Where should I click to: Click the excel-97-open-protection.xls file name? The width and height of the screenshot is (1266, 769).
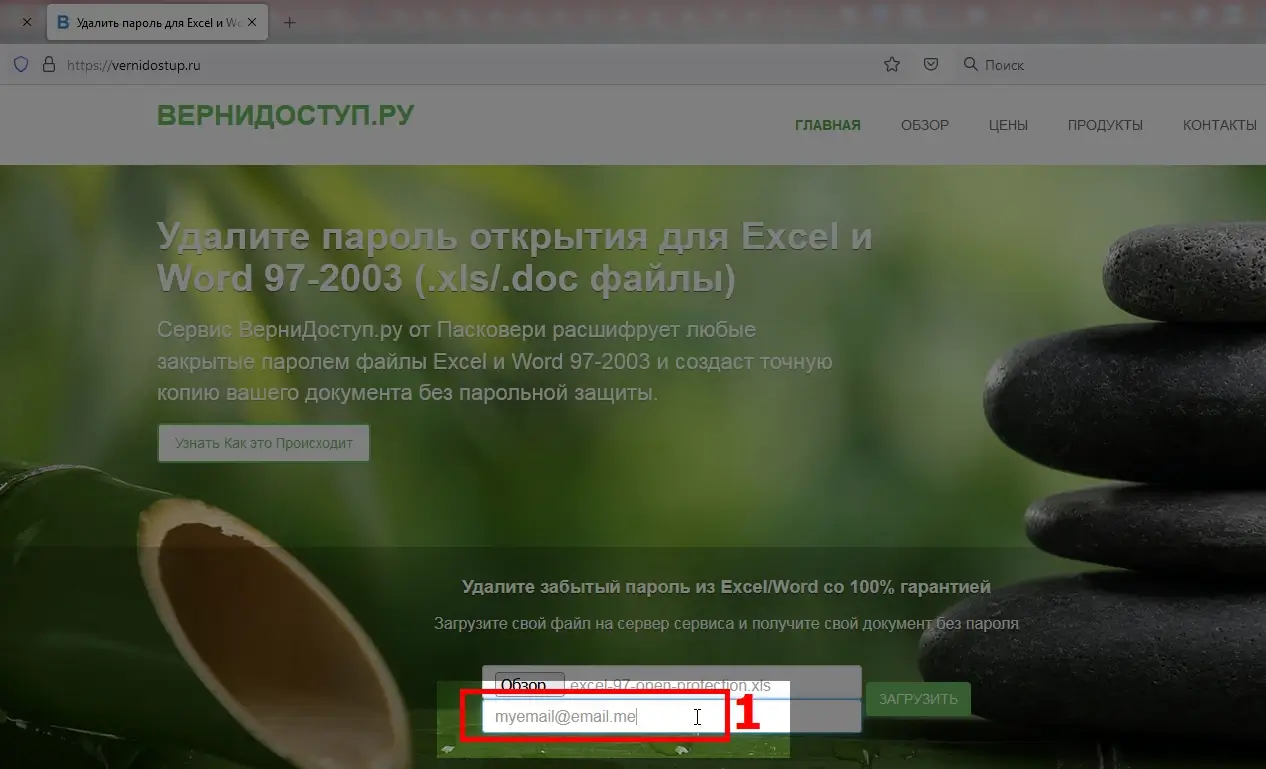671,686
